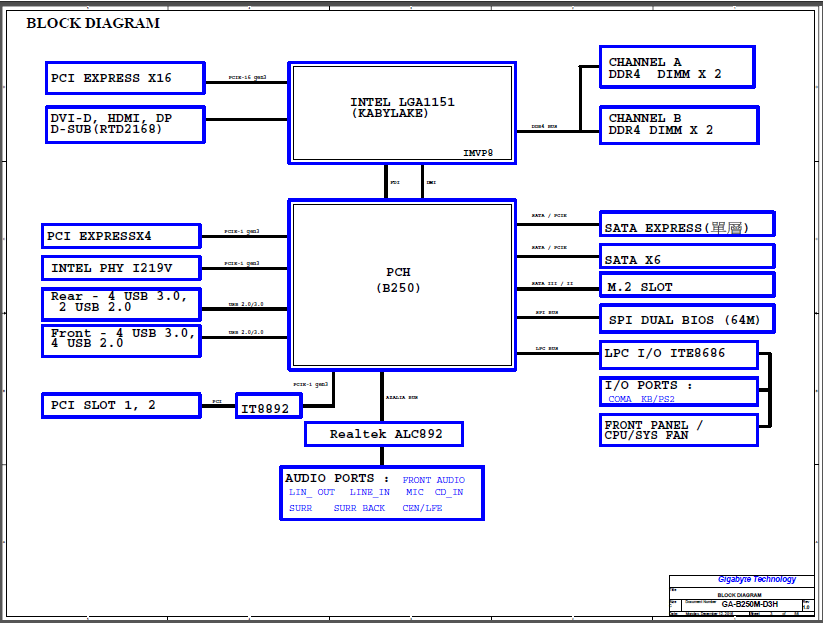Select the 'M.2 SLOT' block
Screen dimensions: 823x623
pos(687,285)
